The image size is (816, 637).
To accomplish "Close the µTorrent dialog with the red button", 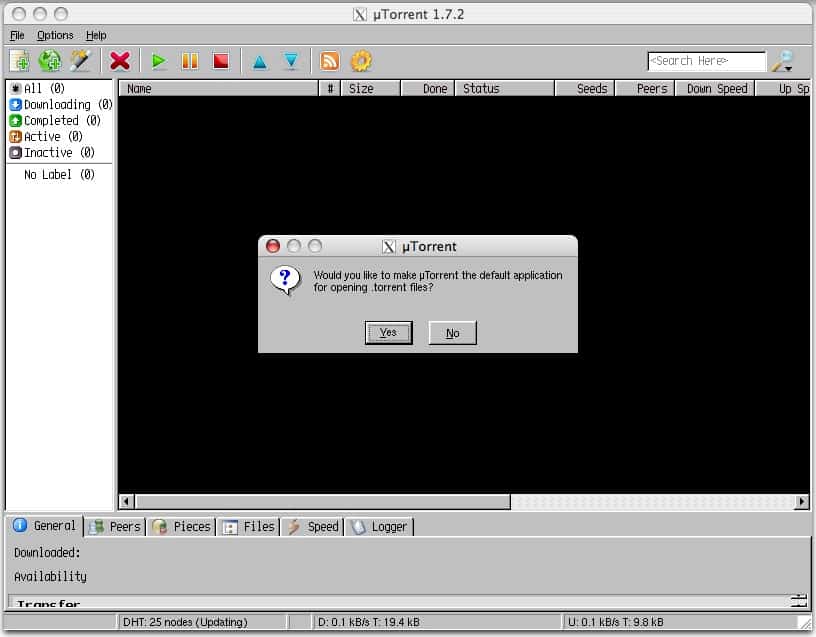I will [273, 246].
